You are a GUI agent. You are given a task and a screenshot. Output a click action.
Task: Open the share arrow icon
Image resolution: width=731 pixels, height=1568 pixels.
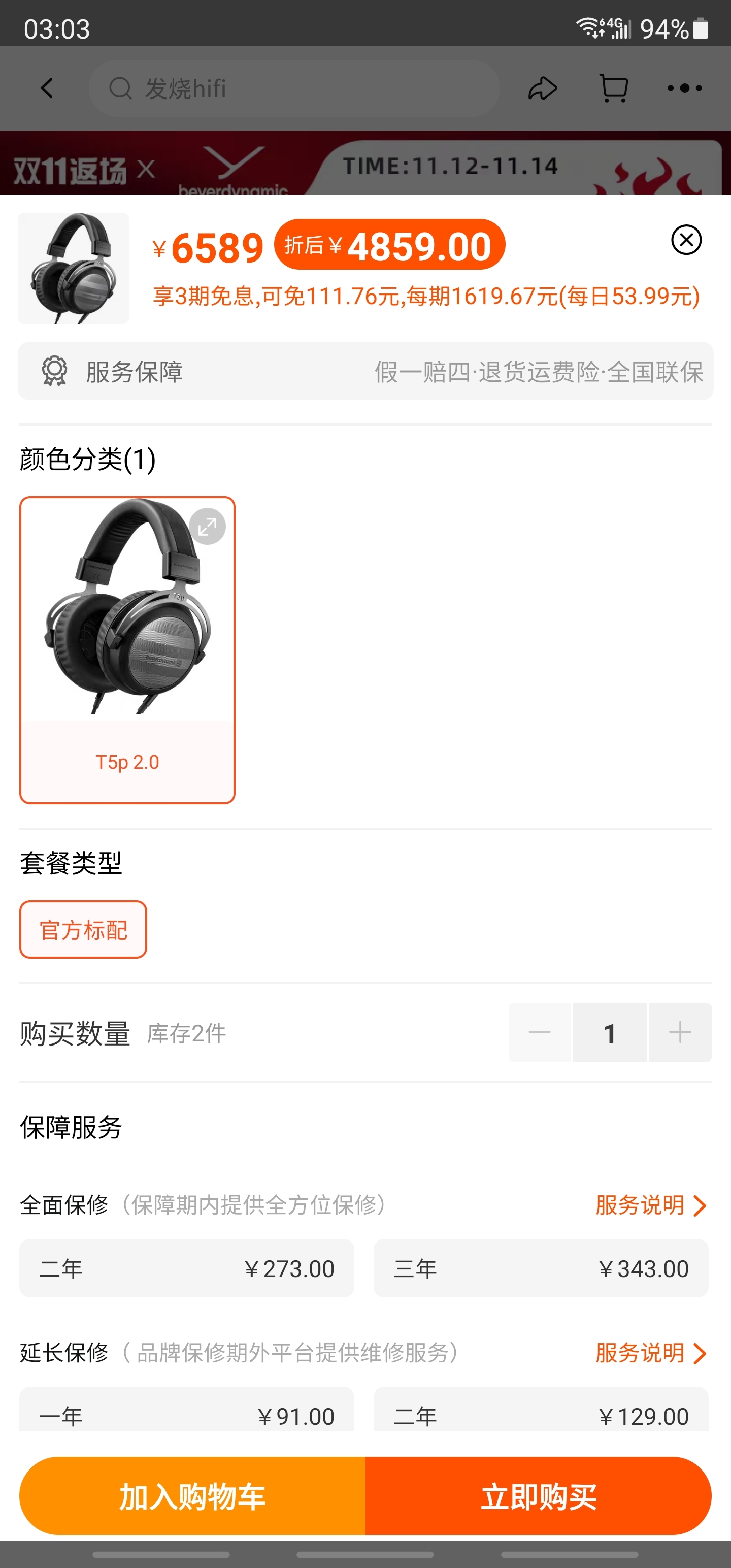[x=542, y=88]
